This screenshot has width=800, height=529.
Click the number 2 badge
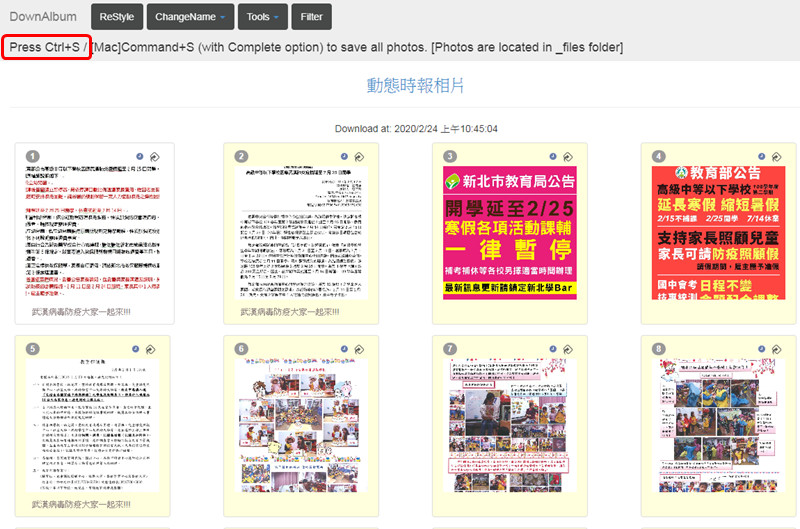tap(241, 157)
